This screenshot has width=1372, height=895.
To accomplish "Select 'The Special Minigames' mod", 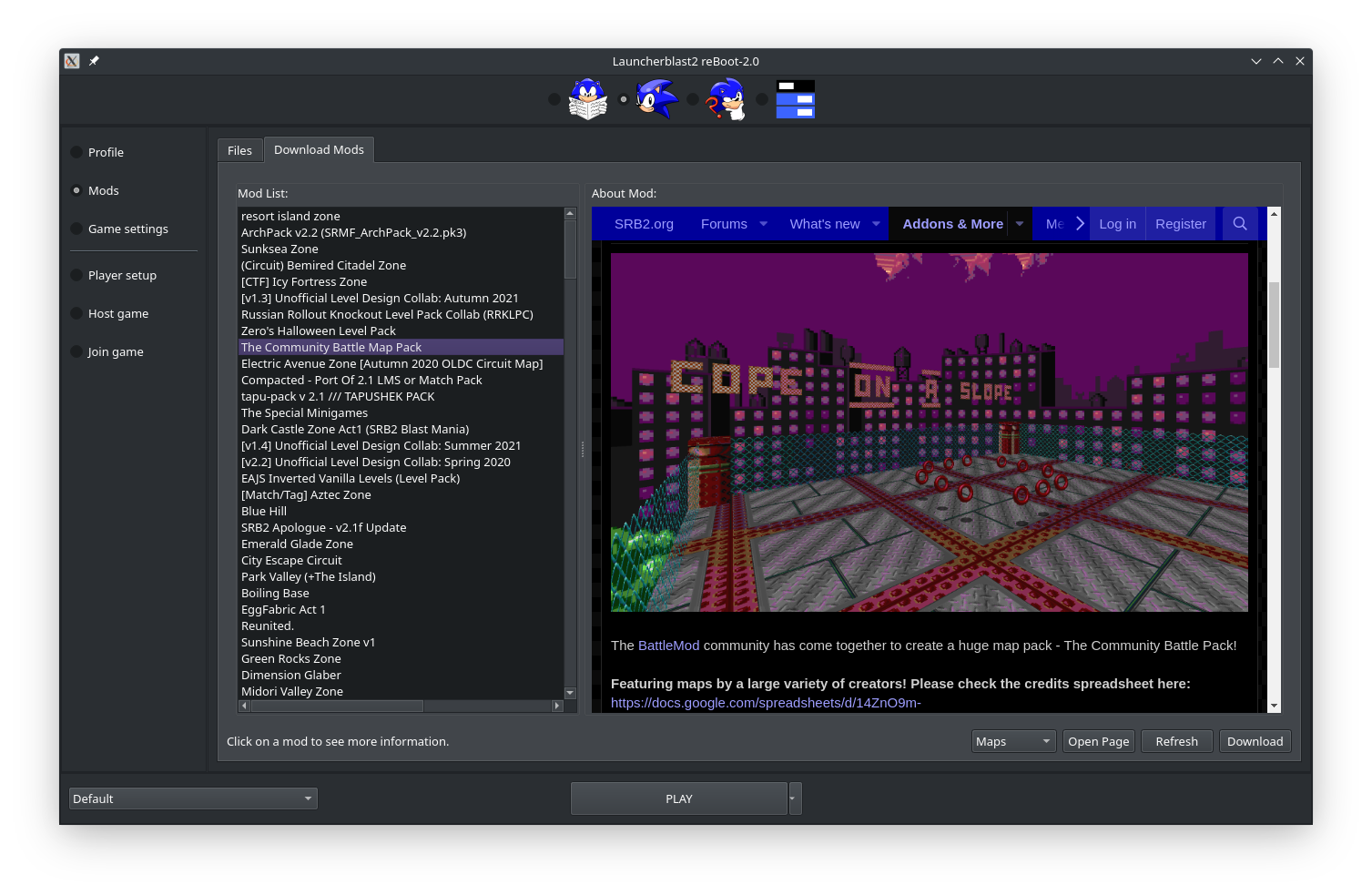I will coord(401,412).
